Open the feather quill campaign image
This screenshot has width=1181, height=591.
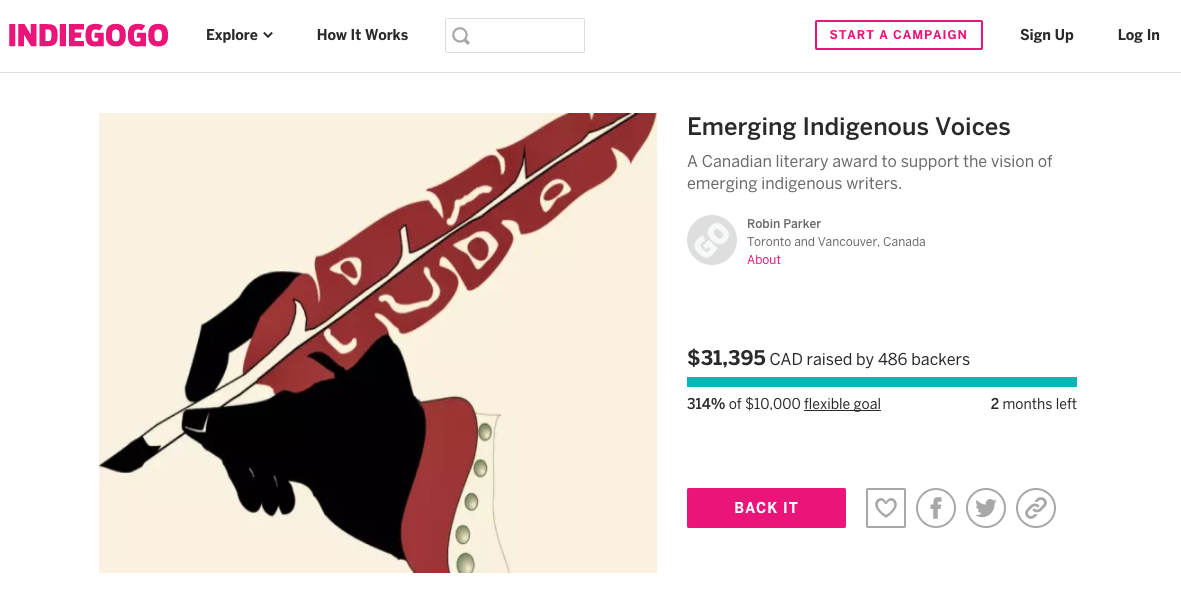[378, 343]
